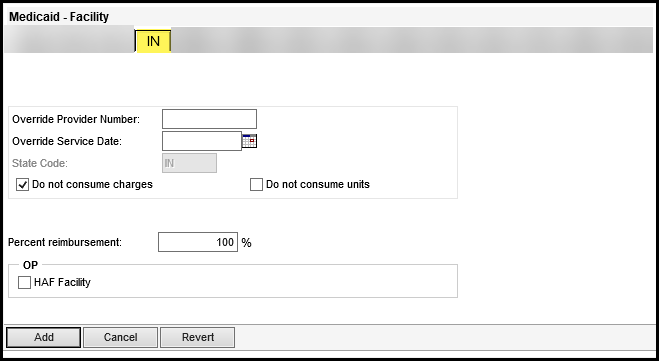Click the Add button
Viewport: 659px width, 361px height.
point(44,337)
